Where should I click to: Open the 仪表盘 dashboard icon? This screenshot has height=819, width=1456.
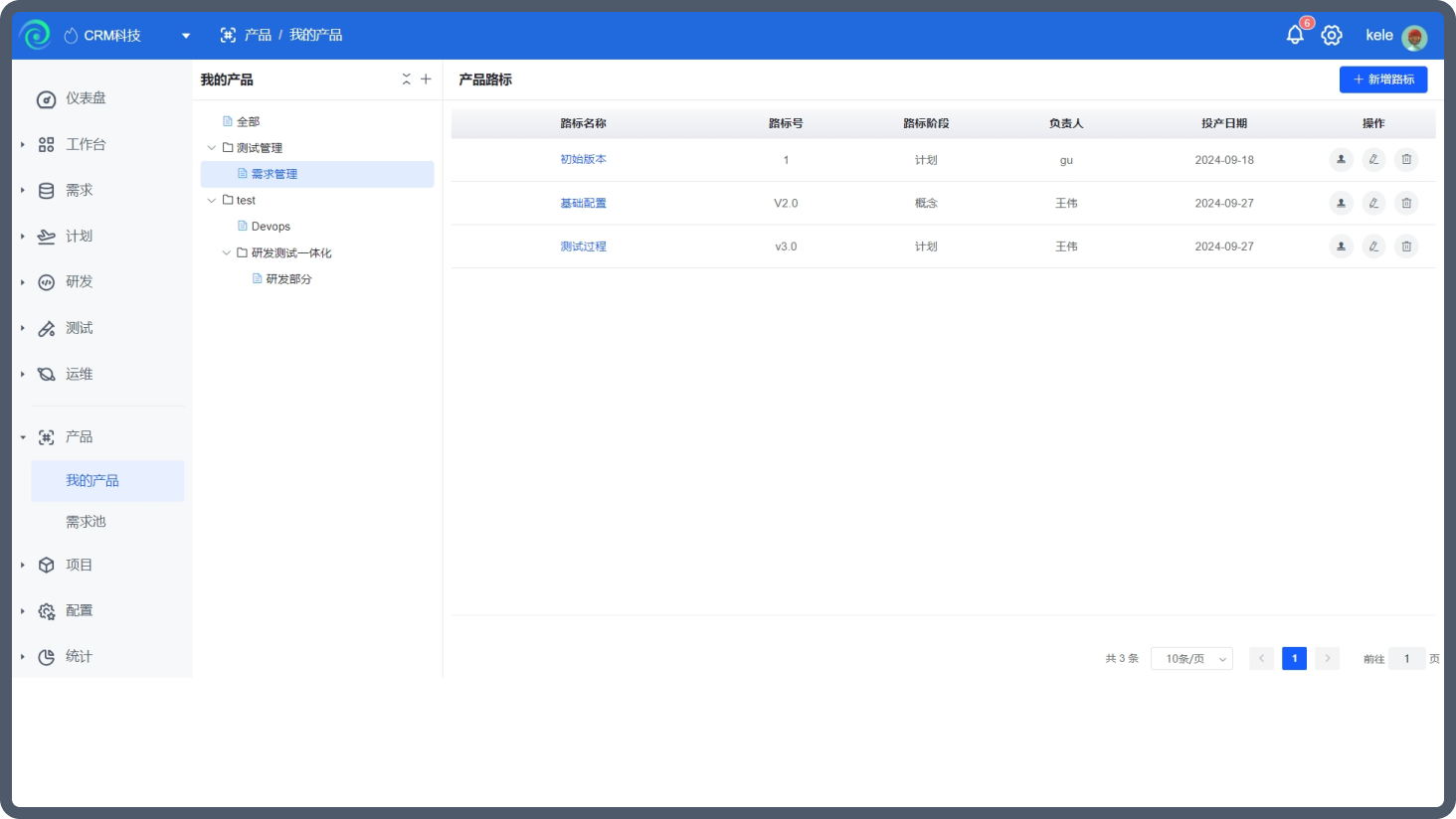(46, 99)
